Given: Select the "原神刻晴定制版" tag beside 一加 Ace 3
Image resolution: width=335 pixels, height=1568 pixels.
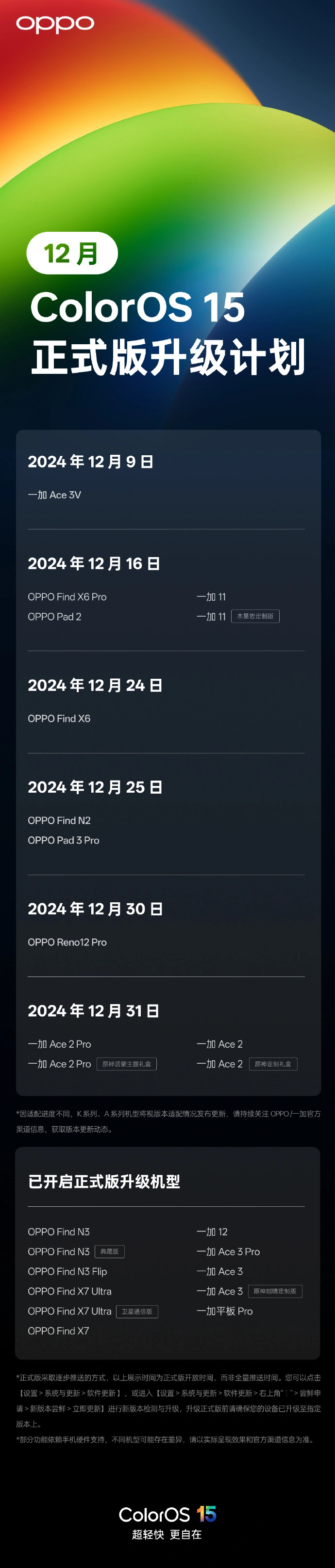Looking at the screenshot, I should [x=275, y=1292].
